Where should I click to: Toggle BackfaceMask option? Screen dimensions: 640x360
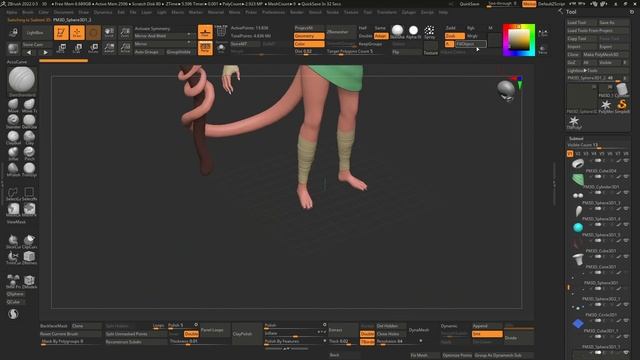point(54,326)
